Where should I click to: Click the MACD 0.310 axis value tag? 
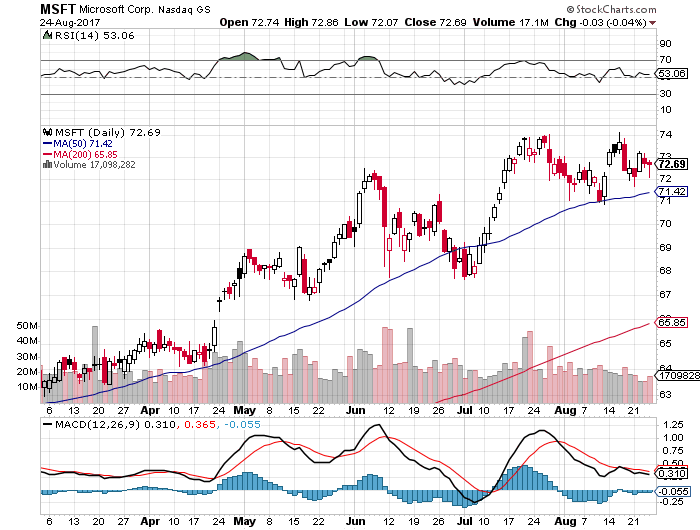[672, 473]
